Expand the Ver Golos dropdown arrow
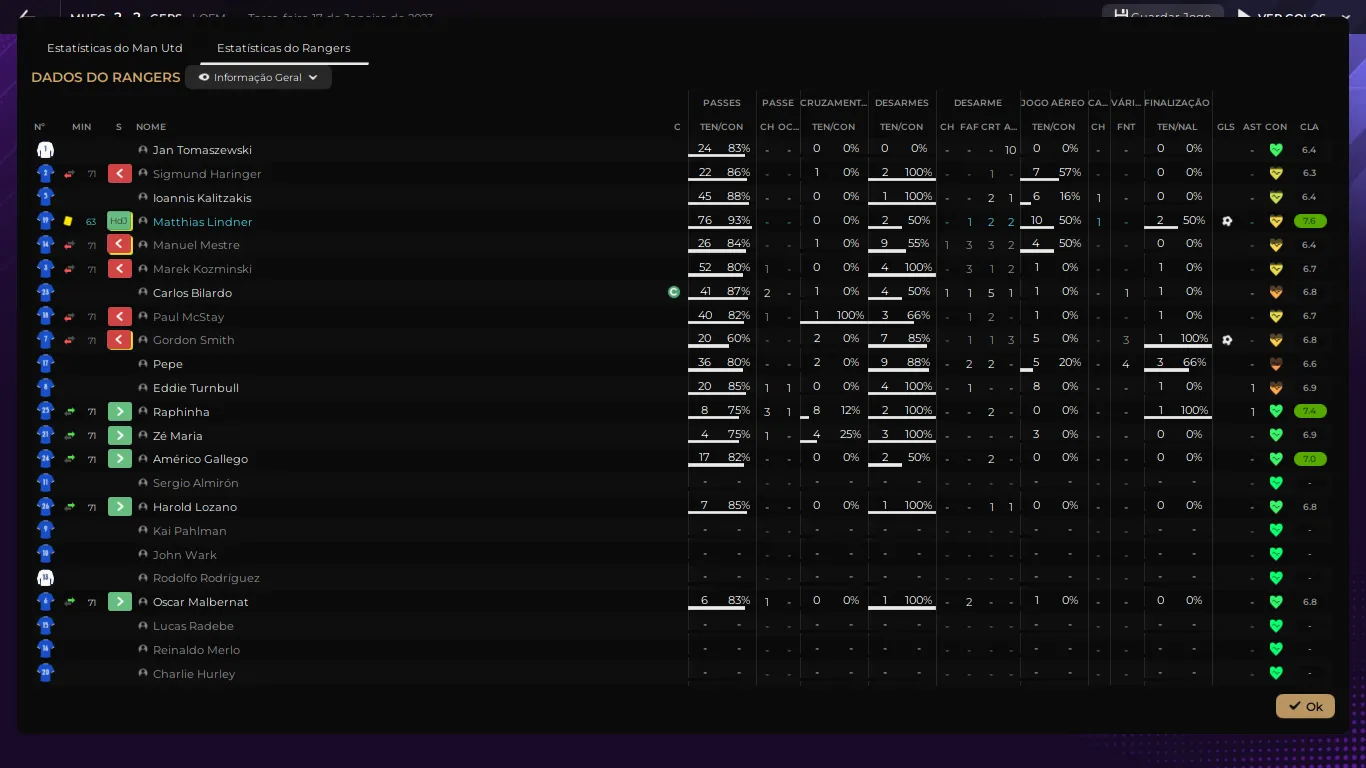The height and width of the screenshot is (768, 1366). coord(1335,15)
